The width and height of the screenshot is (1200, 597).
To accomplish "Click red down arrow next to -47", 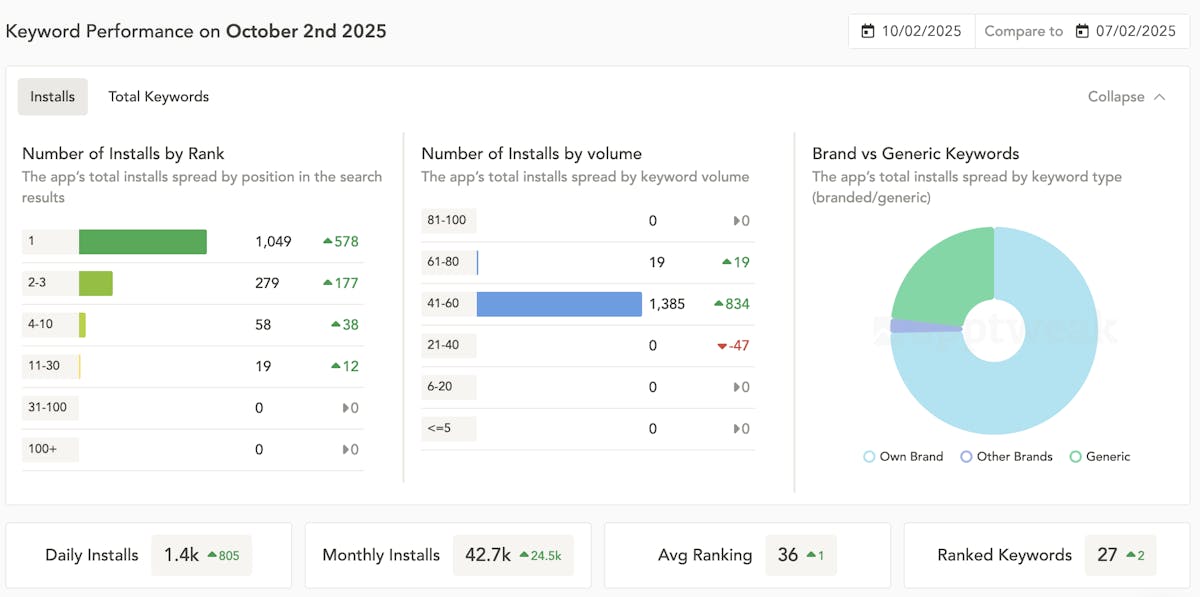I will pyautogui.click(x=722, y=346).
